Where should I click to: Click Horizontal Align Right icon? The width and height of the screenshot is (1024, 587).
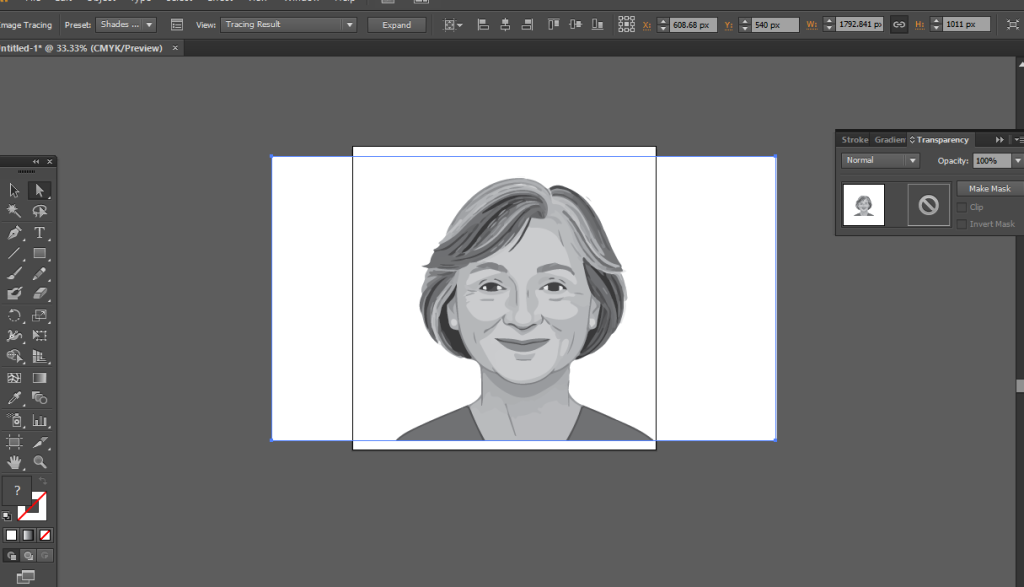(x=527, y=25)
